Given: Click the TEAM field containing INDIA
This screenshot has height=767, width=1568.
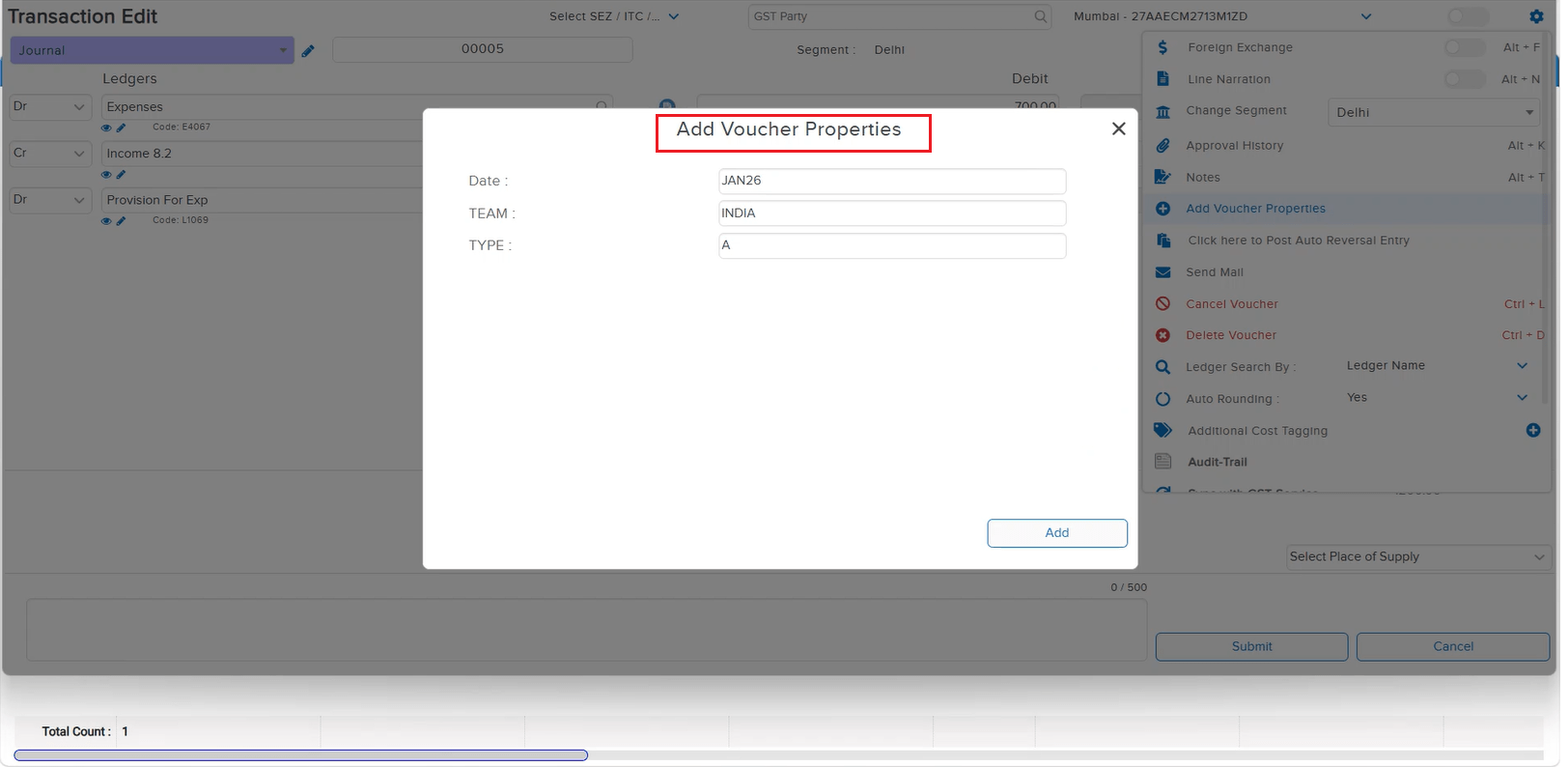Looking at the screenshot, I should 892,213.
